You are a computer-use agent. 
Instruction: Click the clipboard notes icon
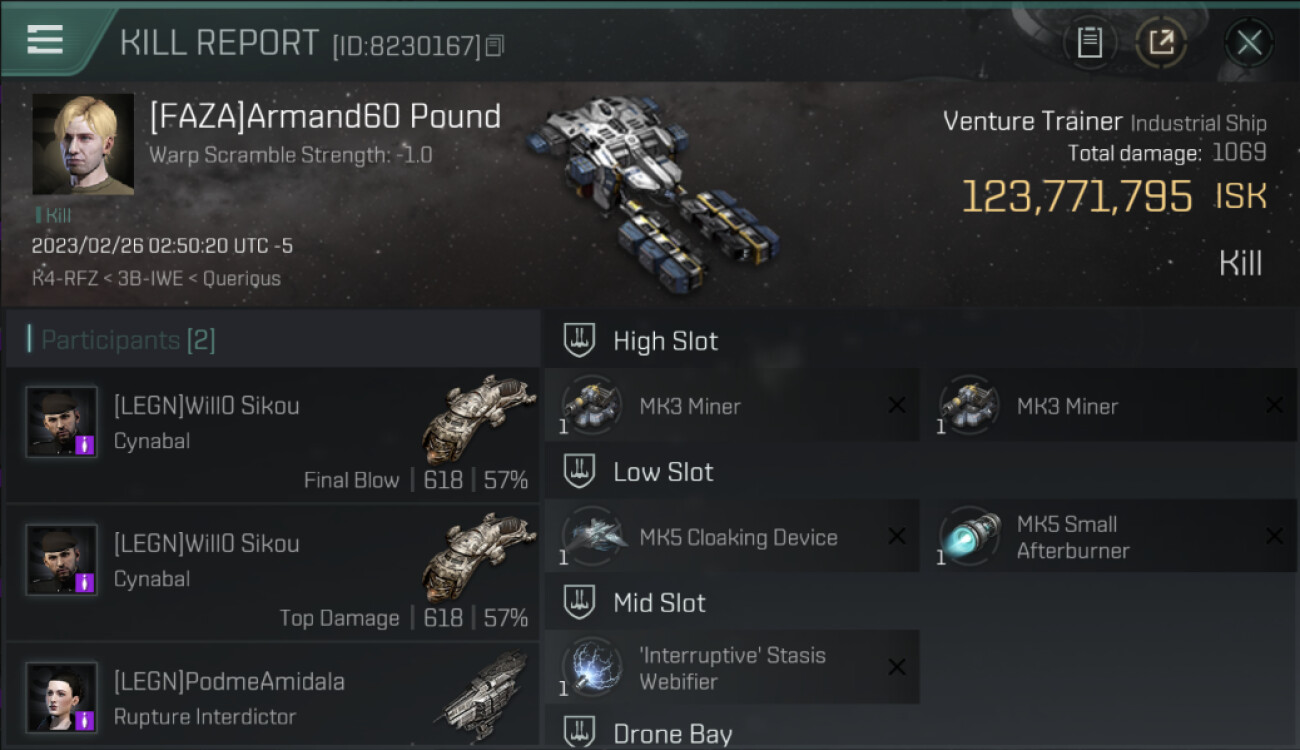(1090, 43)
